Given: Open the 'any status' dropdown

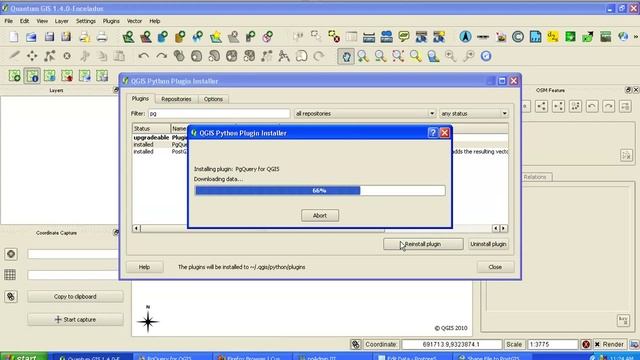Looking at the screenshot, I should coord(474,113).
